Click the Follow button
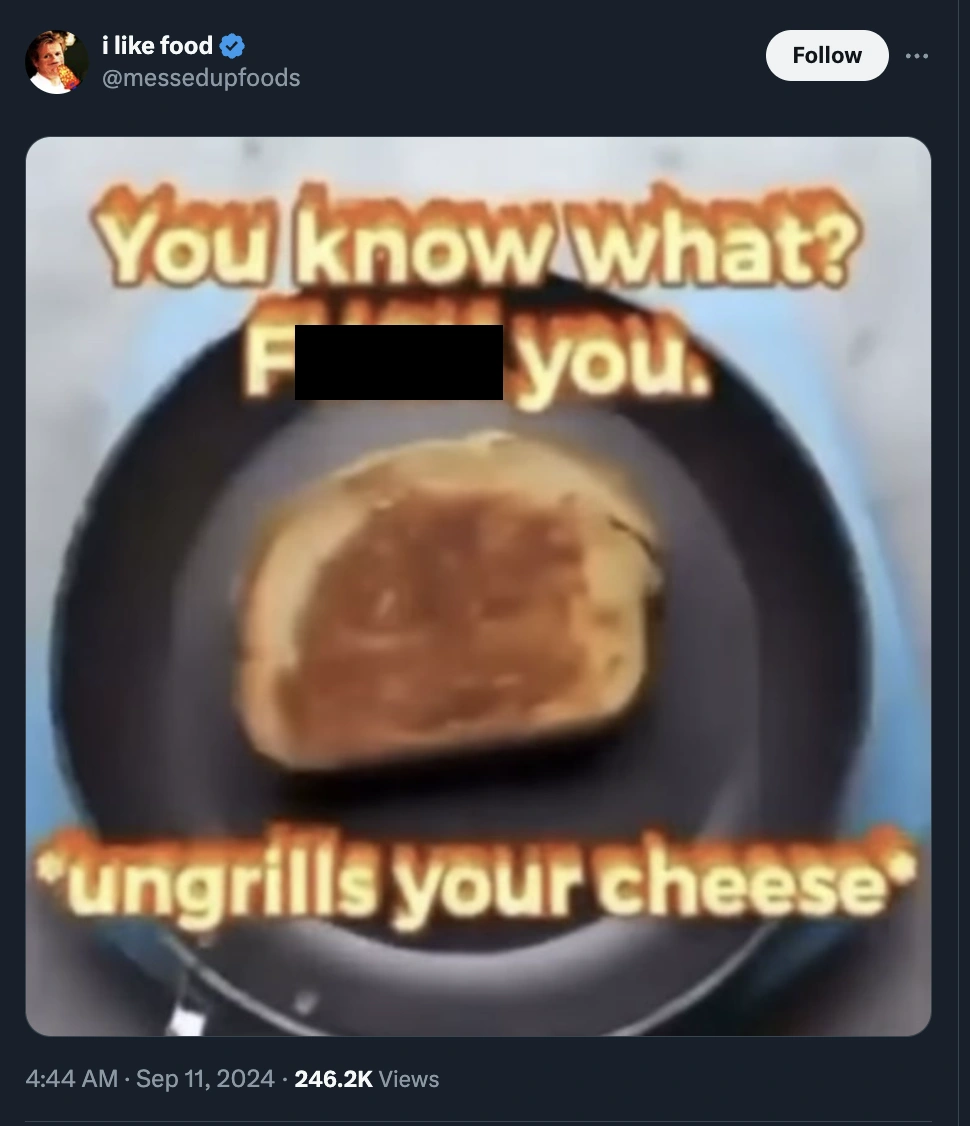This screenshot has height=1126, width=970. point(827,55)
